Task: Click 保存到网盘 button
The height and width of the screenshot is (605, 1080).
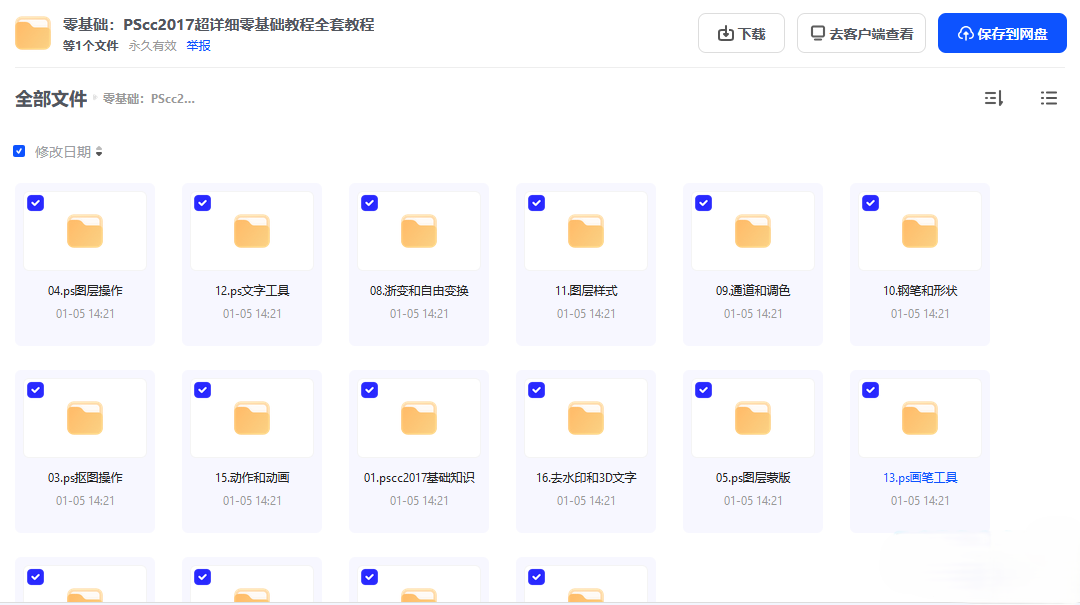Action: 1002,33
